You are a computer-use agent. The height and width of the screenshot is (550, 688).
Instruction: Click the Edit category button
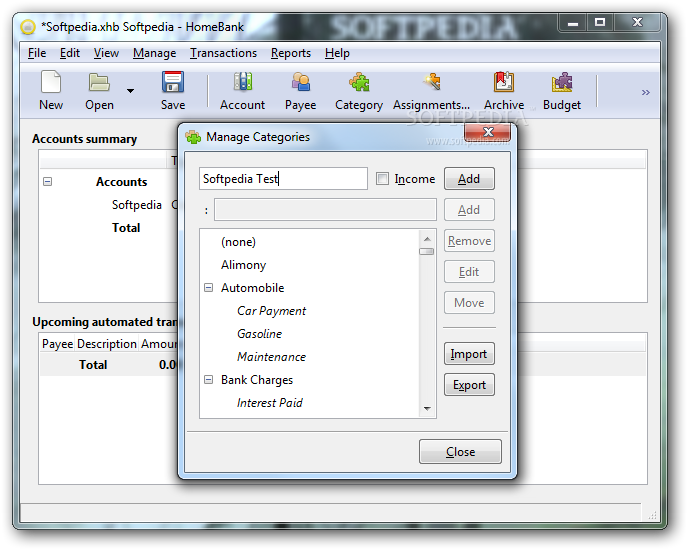pos(469,272)
